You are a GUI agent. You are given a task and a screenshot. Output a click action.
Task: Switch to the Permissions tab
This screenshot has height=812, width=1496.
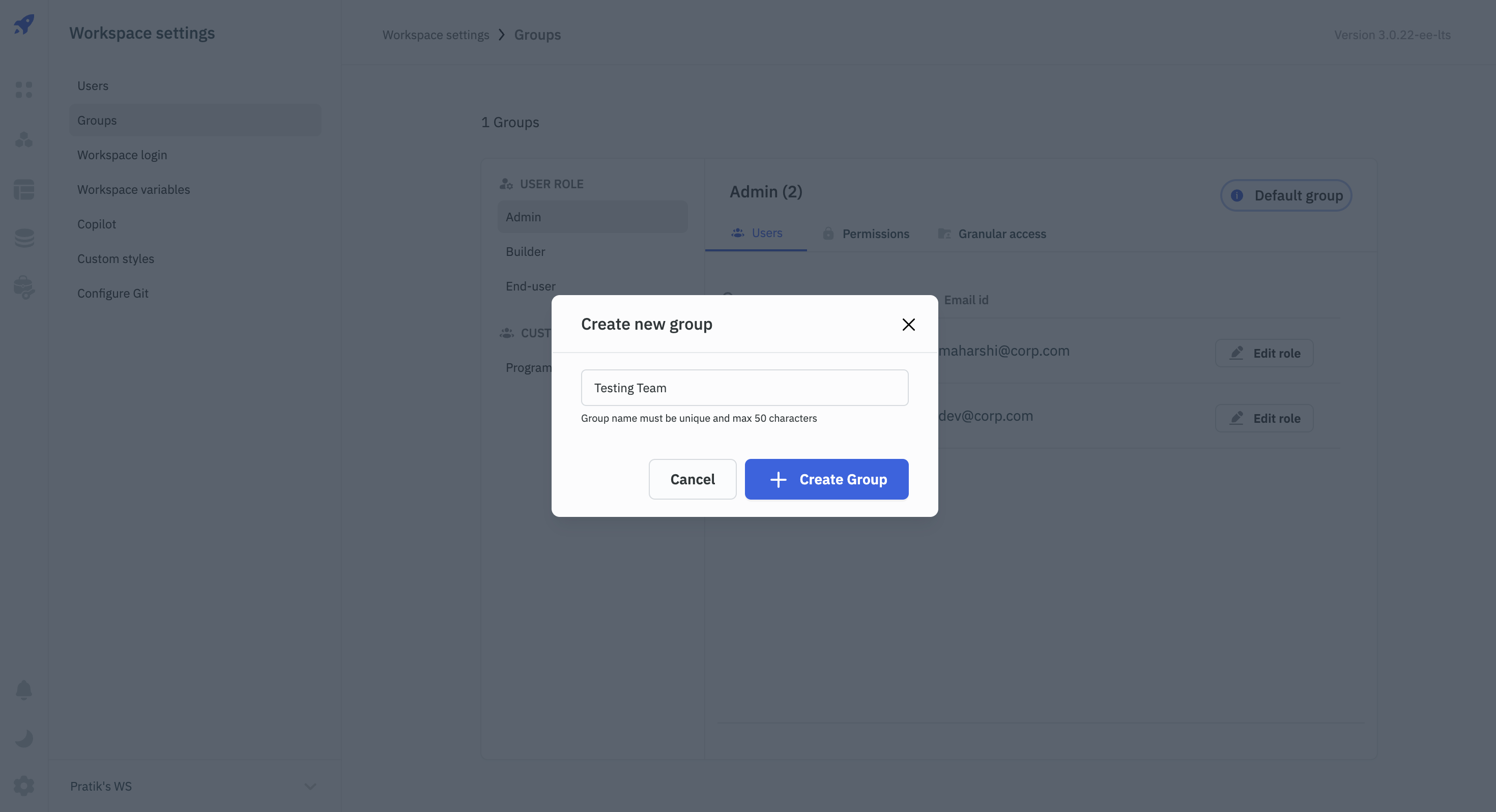(x=867, y=234)
